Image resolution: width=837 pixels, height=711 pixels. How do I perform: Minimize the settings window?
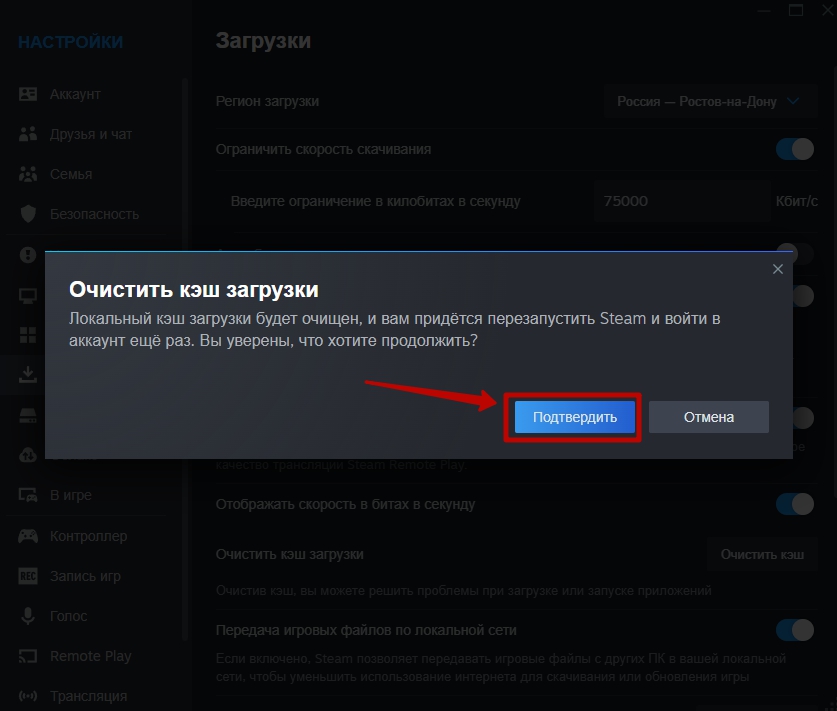click(764, 10)
